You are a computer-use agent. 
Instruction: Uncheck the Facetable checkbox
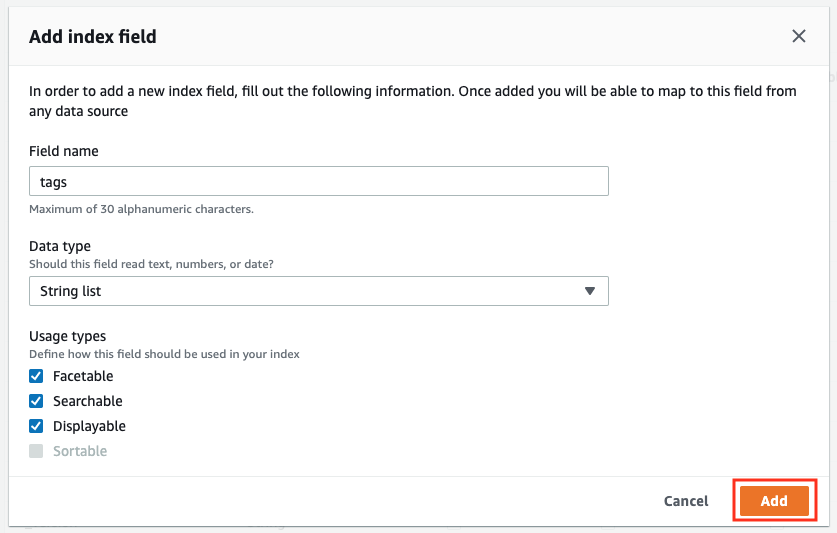tap(36, 376)
